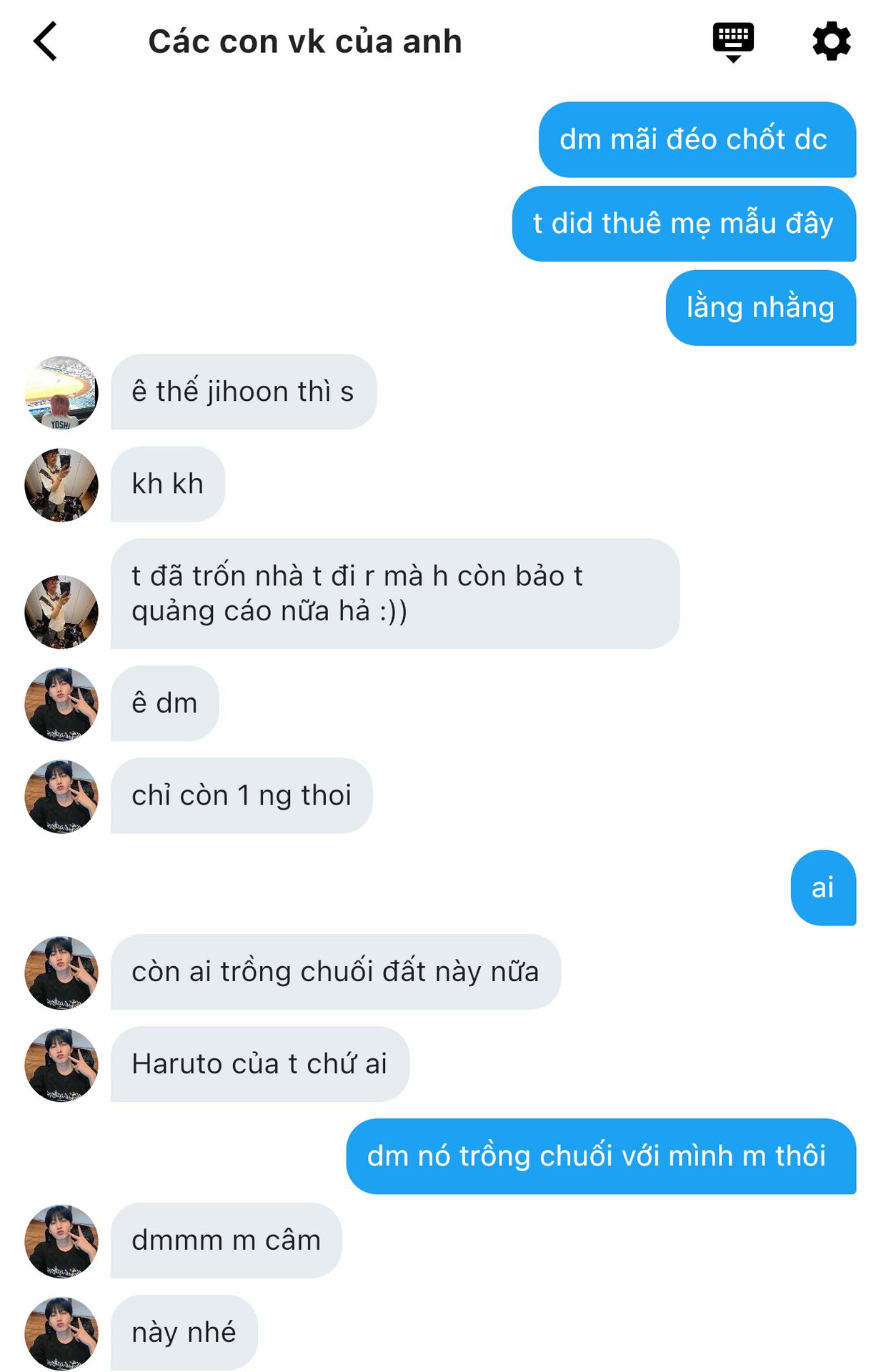
Task: Tap the 'ê thế jihoon thì s' message
Action: 244,392
